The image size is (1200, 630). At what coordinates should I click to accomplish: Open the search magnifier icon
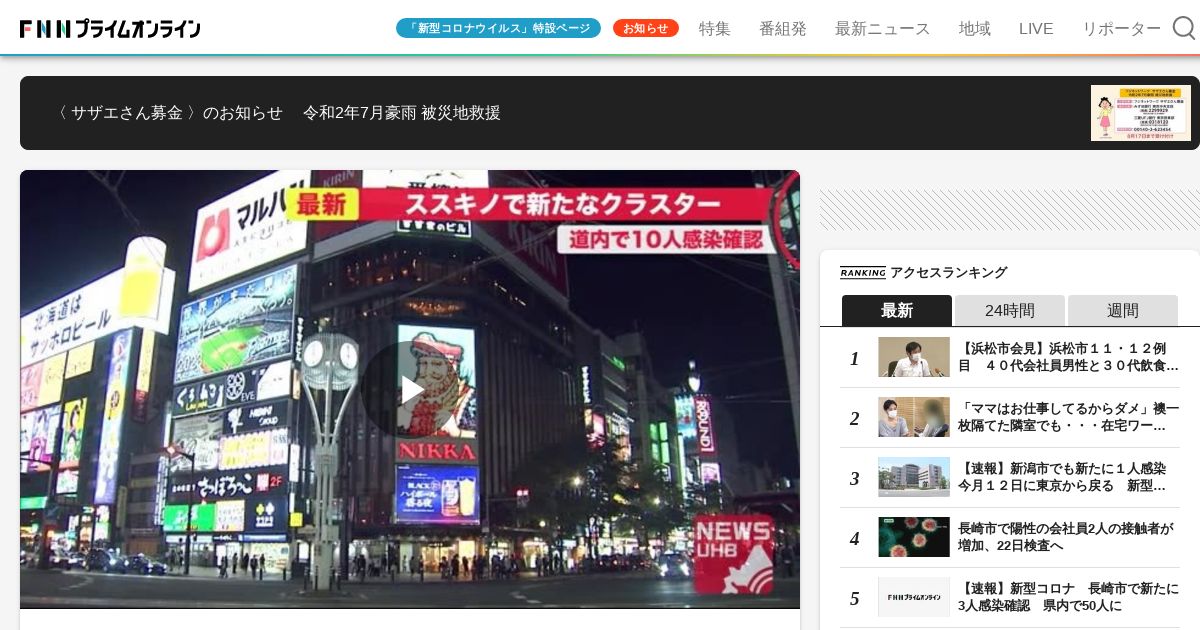coord(1184,28)
